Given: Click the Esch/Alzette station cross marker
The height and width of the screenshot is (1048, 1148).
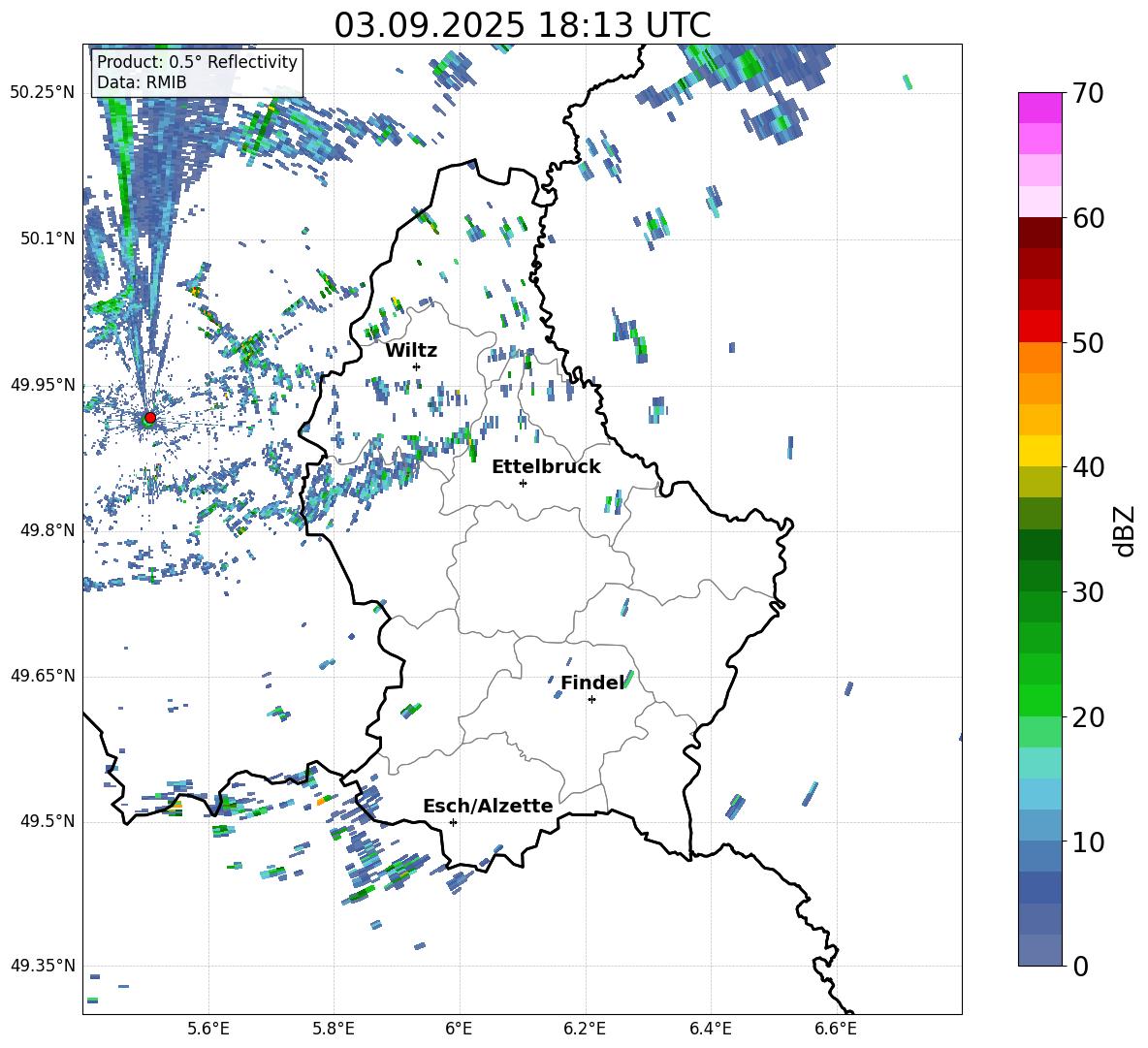Looking at the screenshot, I should (453, 822).
